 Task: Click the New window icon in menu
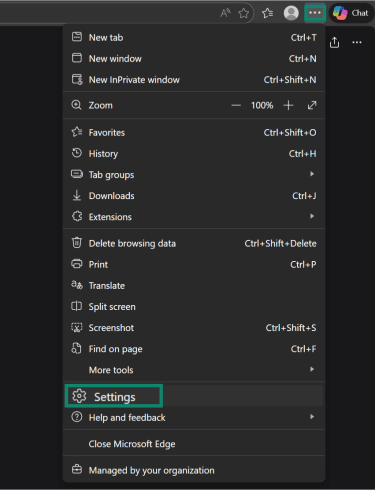[77, 58]
